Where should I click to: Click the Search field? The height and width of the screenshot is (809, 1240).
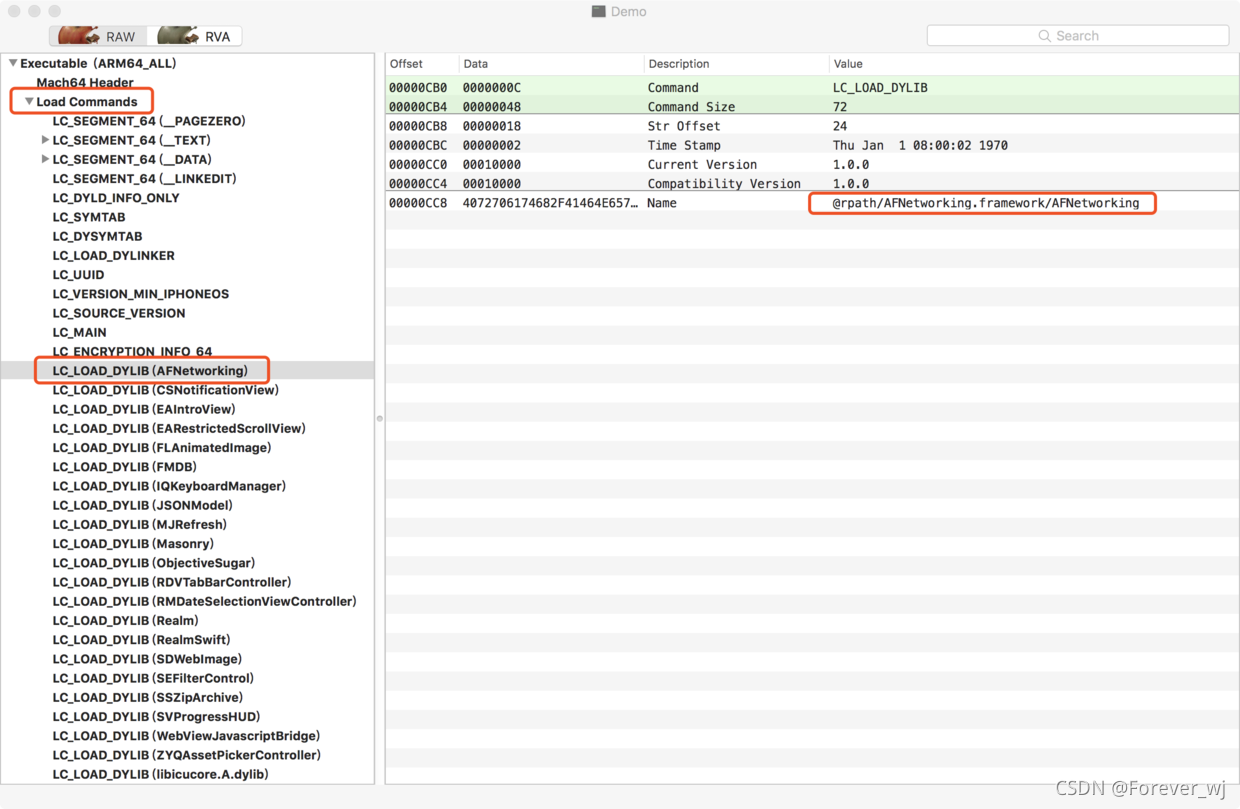tap(1077, 35)
